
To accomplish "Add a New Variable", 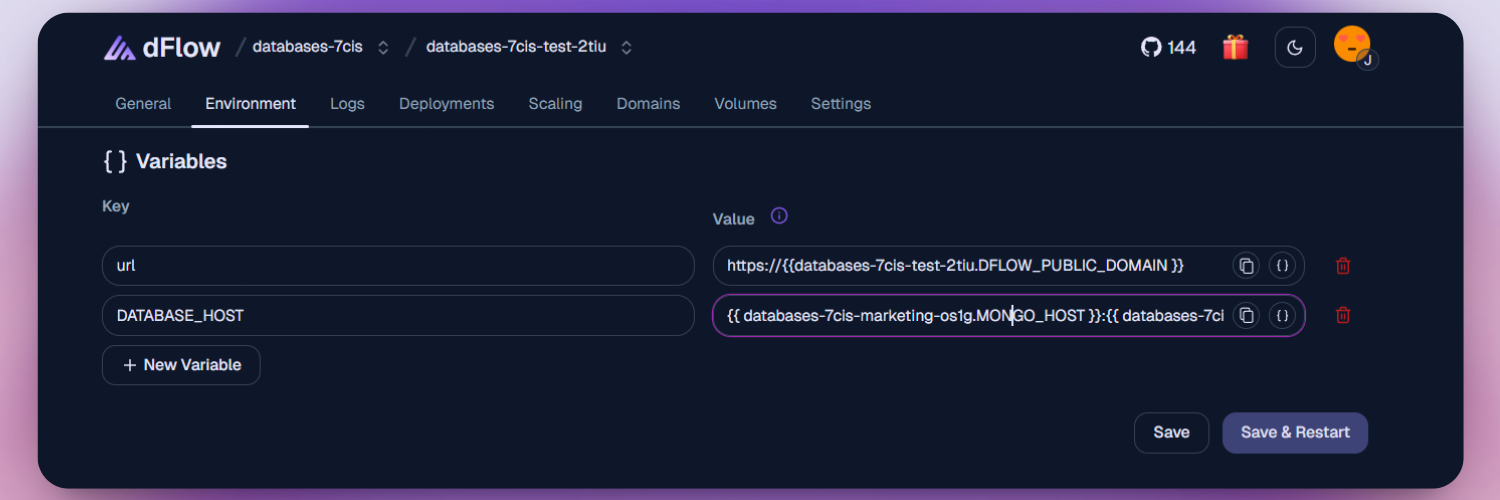I will [181, 365].
